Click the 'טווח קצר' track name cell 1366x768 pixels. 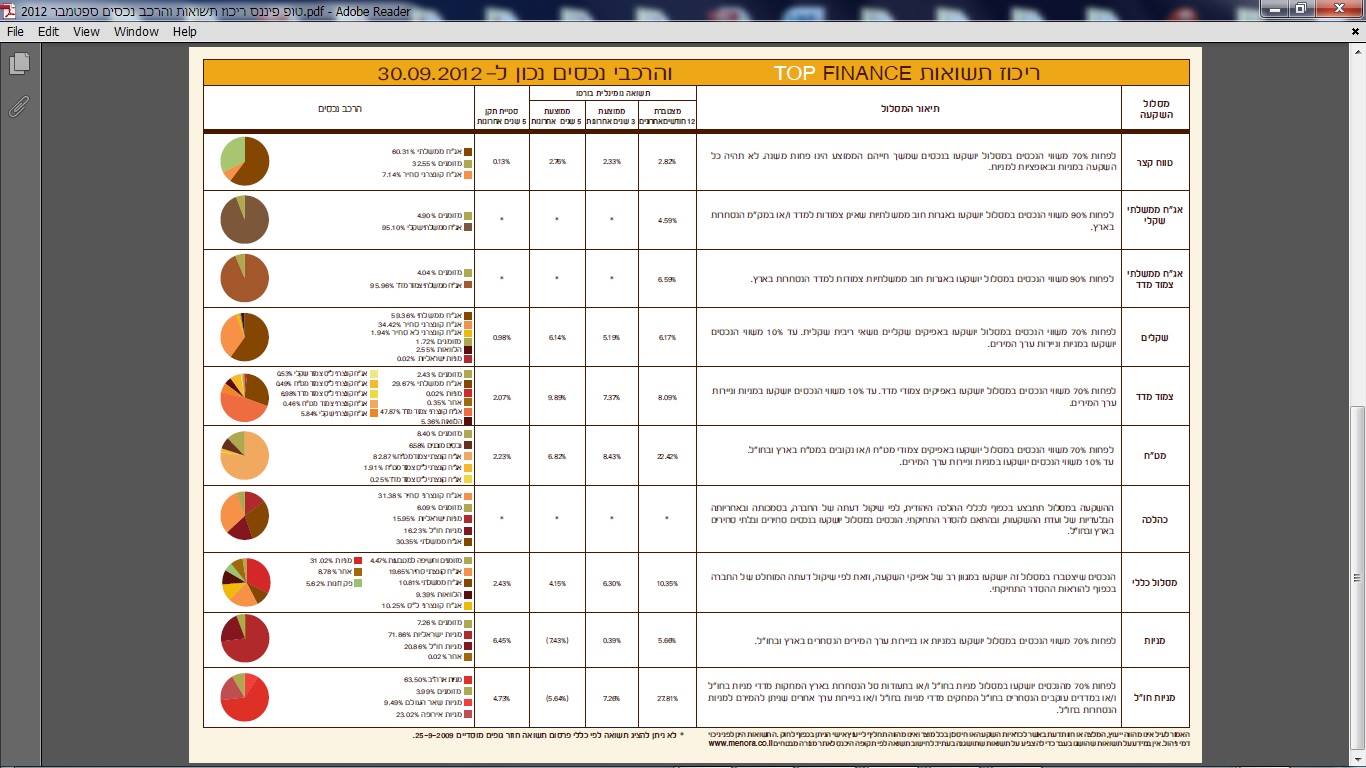coord(1155,161)
